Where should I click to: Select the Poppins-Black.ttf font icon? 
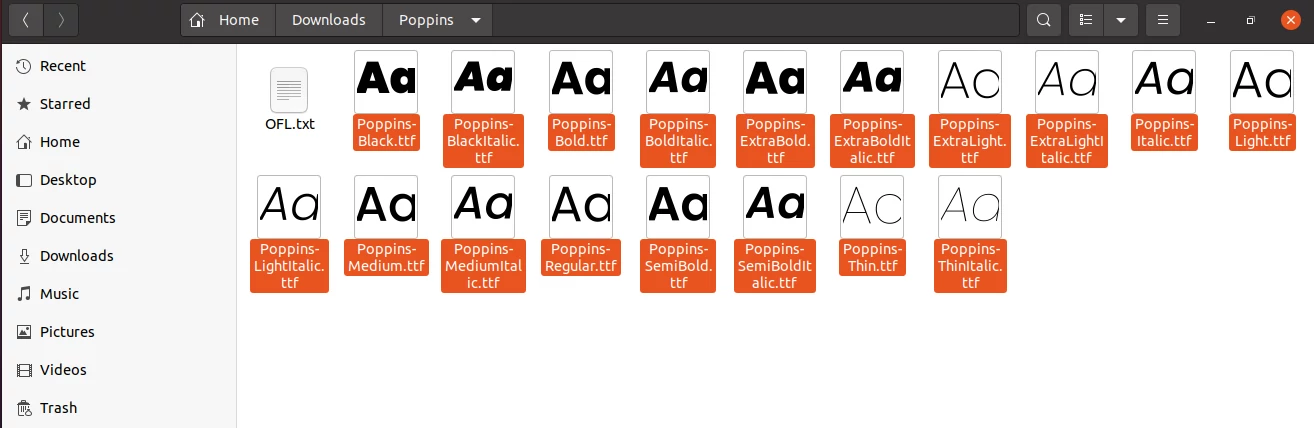[x=386, y=82]
